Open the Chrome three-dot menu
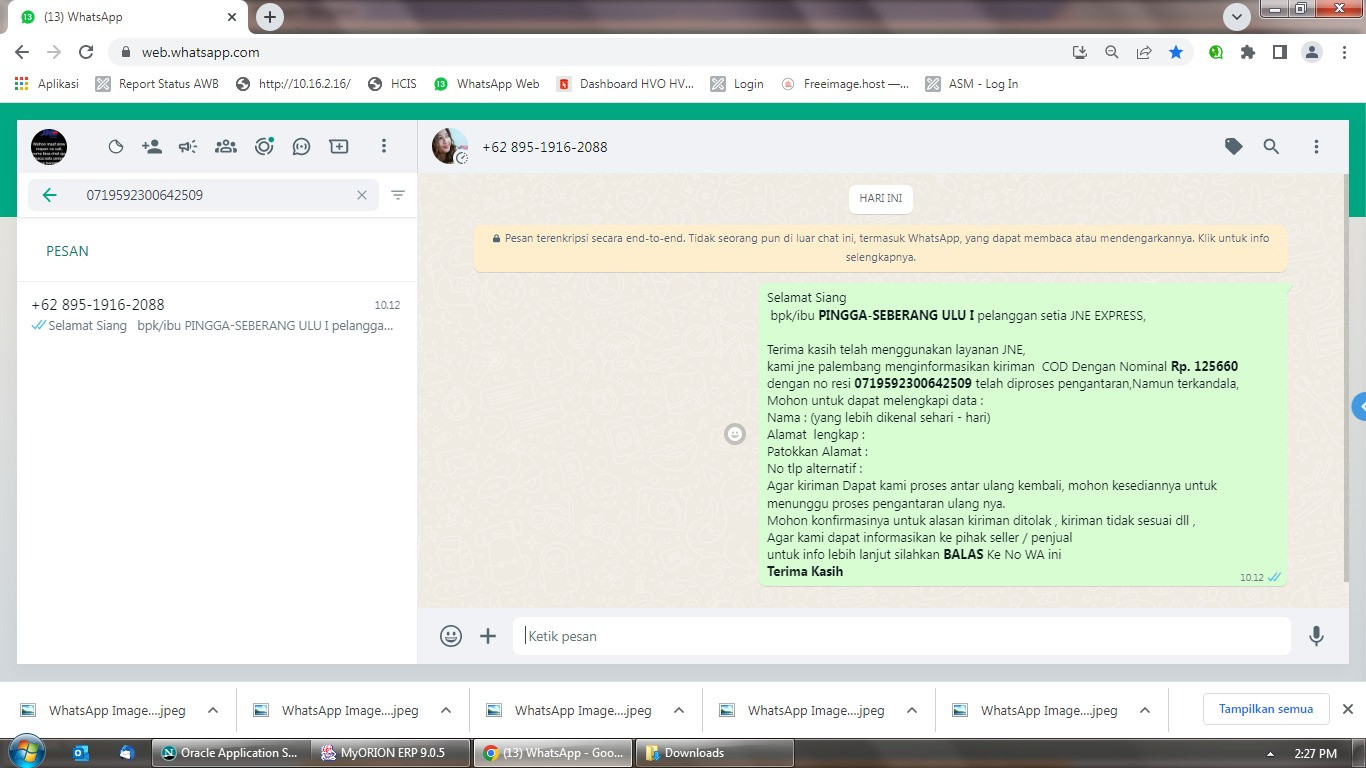This screenshot has height=768, width=1366. pos(1344,52)
